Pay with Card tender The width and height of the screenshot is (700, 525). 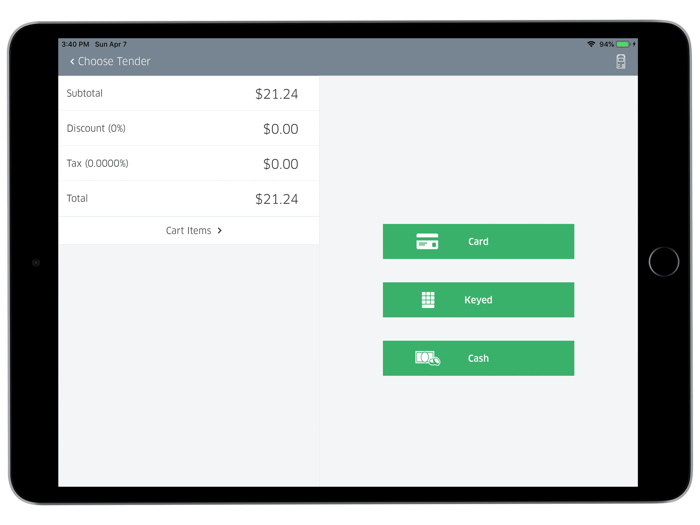click(478, 242)
